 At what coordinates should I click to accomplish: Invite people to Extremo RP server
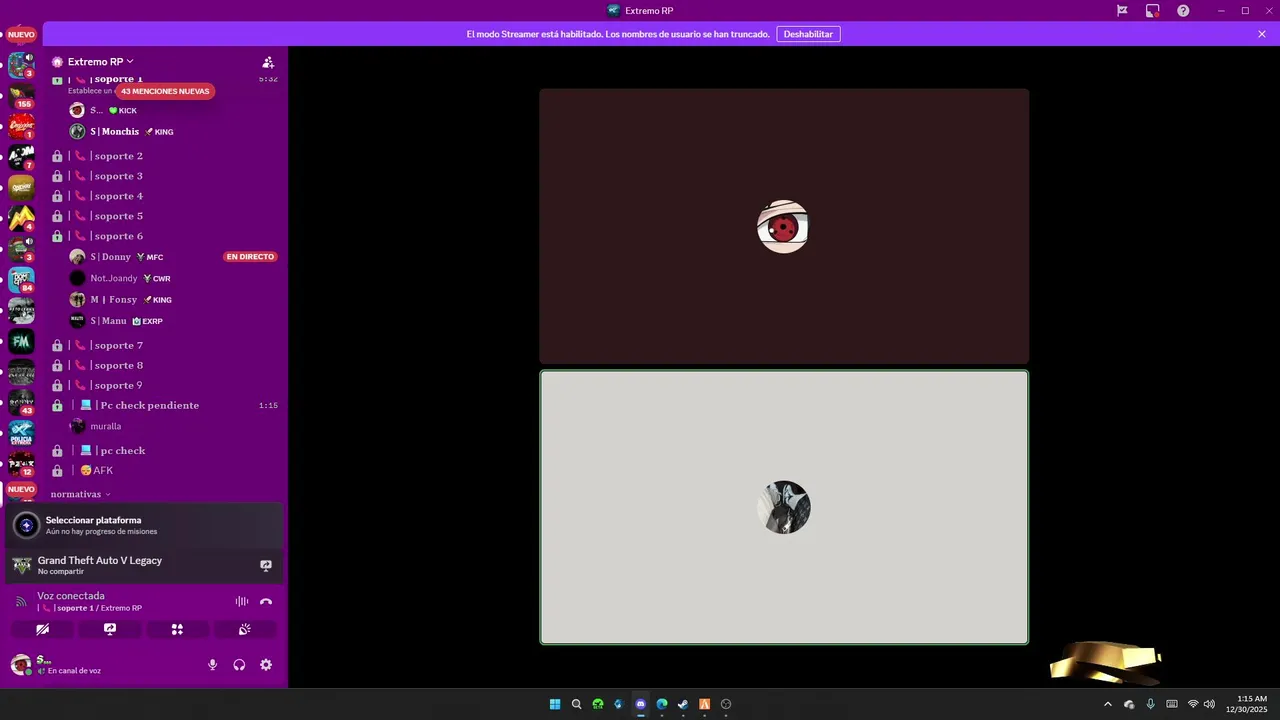(x=267, y=62)
